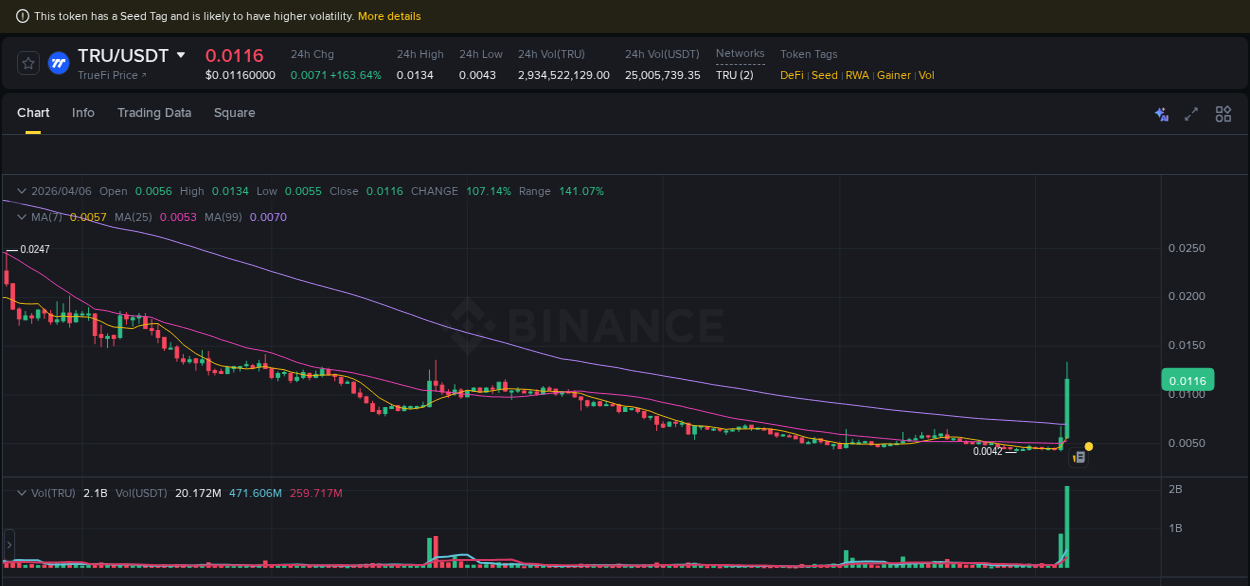Click the volume MA value 259.717M
This screenshot has width=1250, height=586.
click(316, 493)
